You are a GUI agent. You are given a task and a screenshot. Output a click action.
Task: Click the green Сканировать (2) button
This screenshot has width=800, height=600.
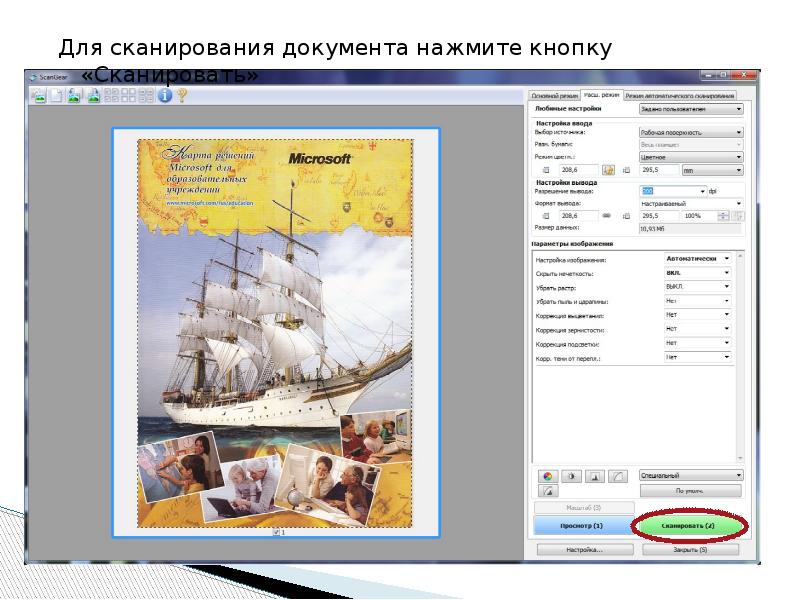[x=688, y=526]
